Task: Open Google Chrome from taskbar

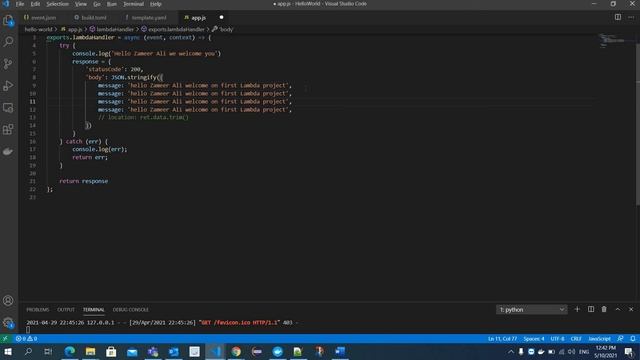Action: pos(236,351)
